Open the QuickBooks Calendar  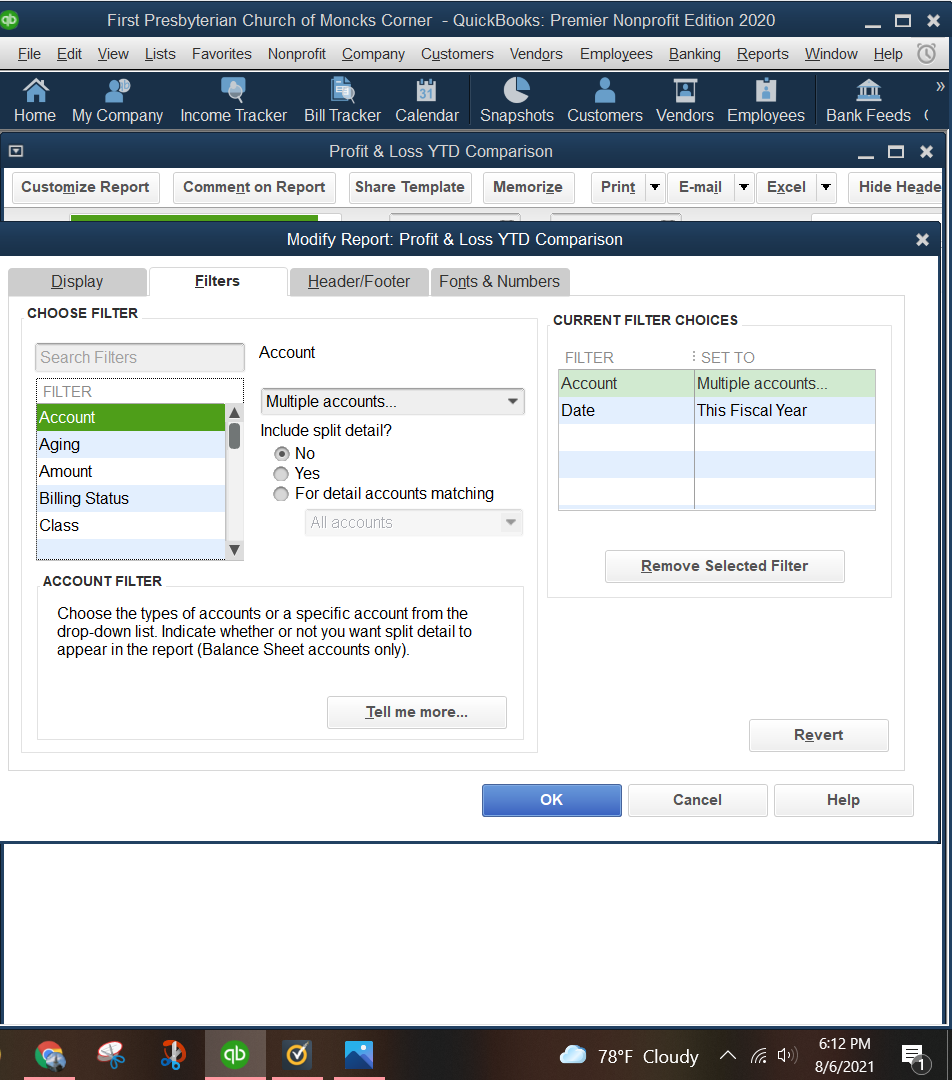(426, 100)
